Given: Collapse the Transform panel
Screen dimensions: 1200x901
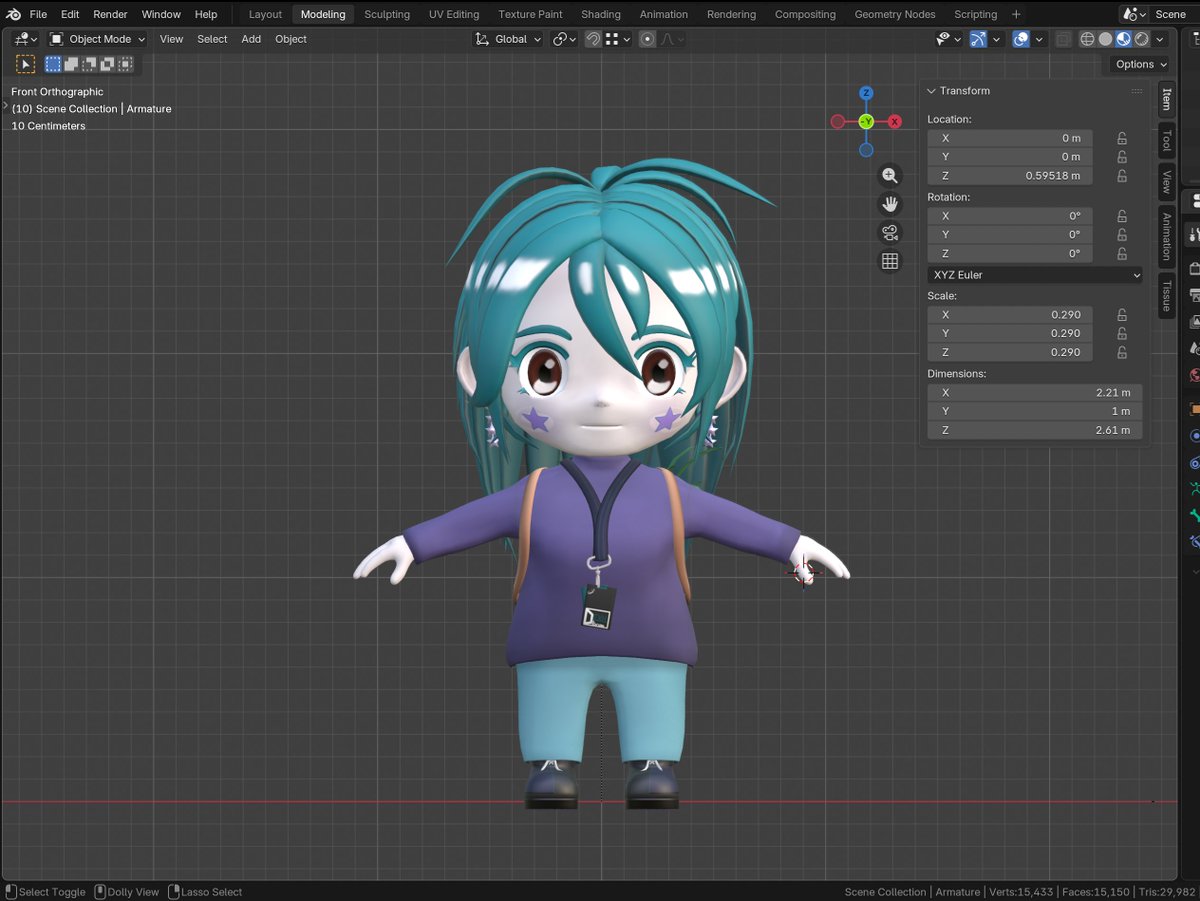Looking at the screenshot, I should (932, 91).
